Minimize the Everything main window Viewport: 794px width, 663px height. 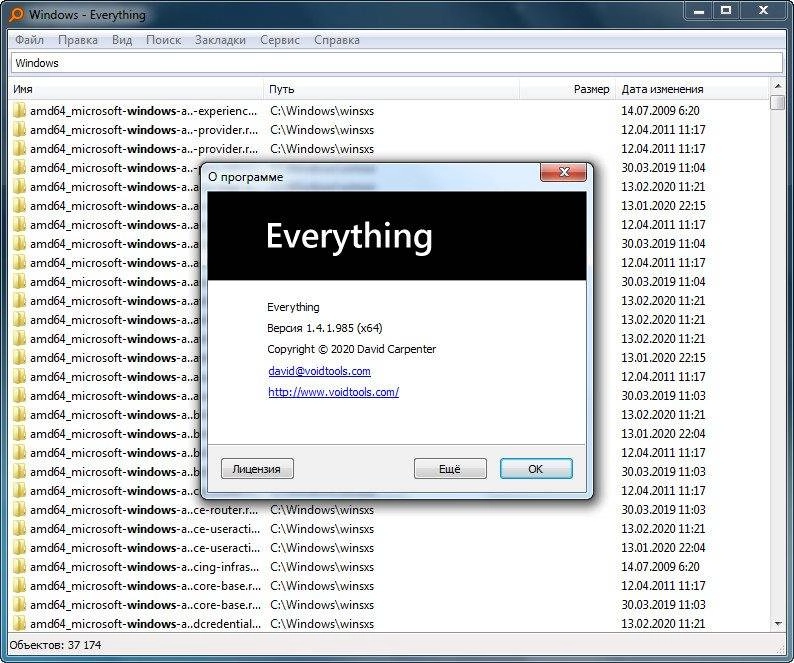pos(699,11)
